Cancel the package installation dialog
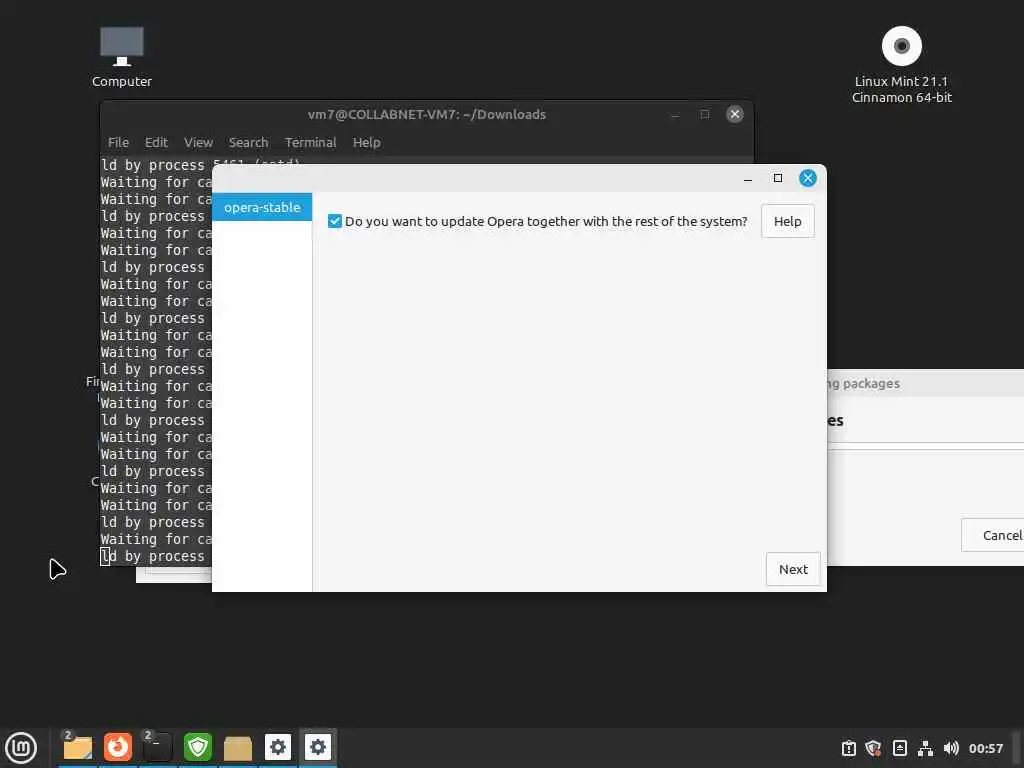 click(993, 536)
